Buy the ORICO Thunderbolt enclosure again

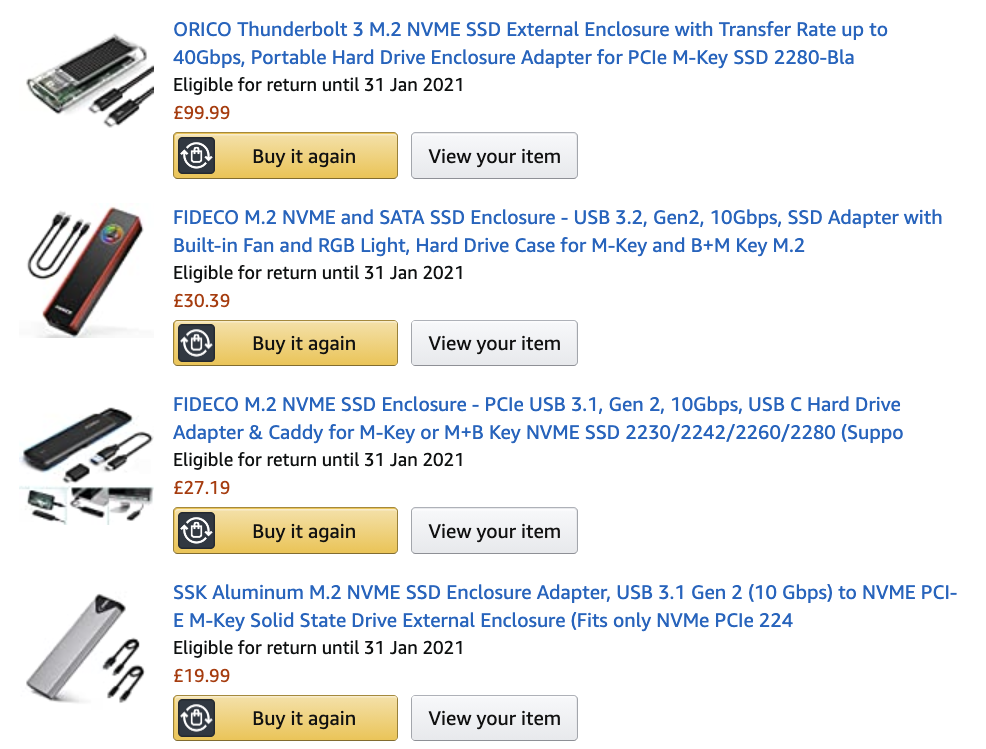click(304, 156)
